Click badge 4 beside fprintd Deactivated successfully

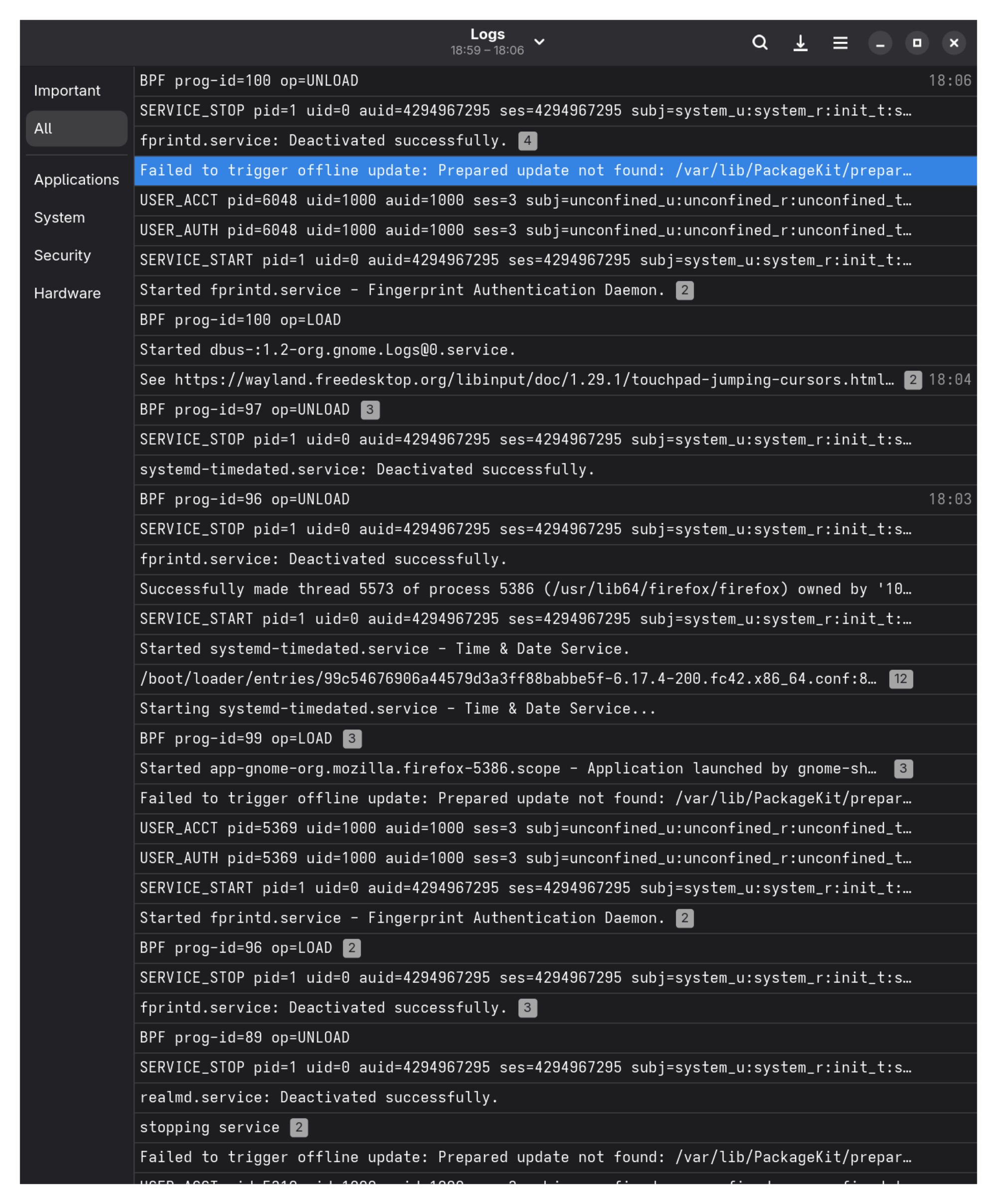pos(527,141)
